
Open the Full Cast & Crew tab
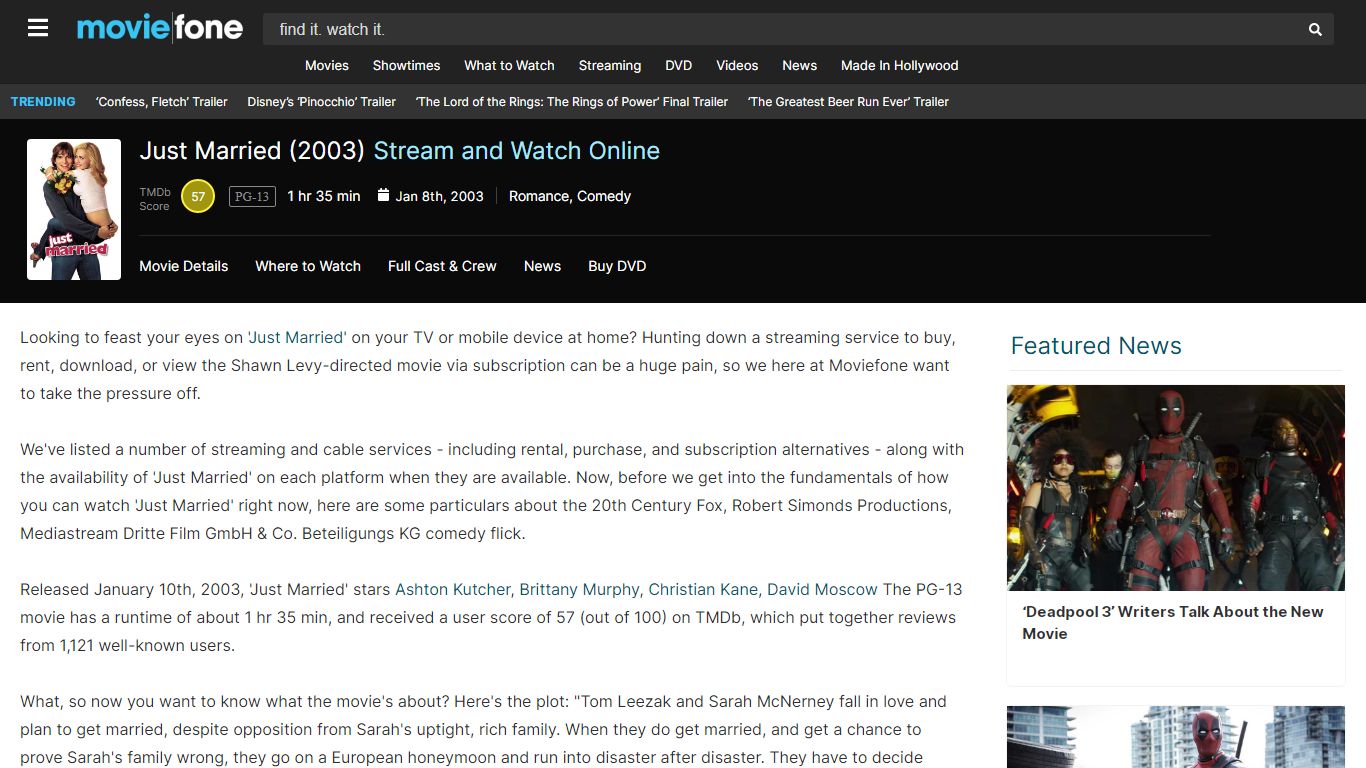click(442, 266)
